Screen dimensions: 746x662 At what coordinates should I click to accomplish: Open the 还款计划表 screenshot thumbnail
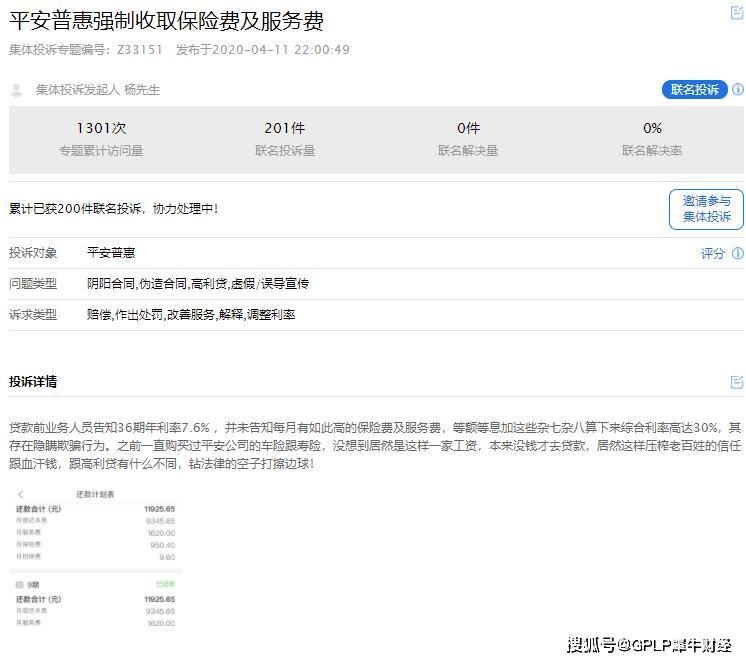[96, 557]
